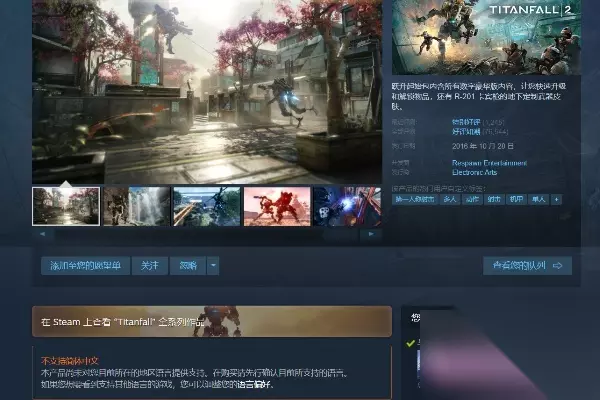Open the Respawn Entertainment developer link
Viewport: 600px width, 400px height.
(489, 163)
